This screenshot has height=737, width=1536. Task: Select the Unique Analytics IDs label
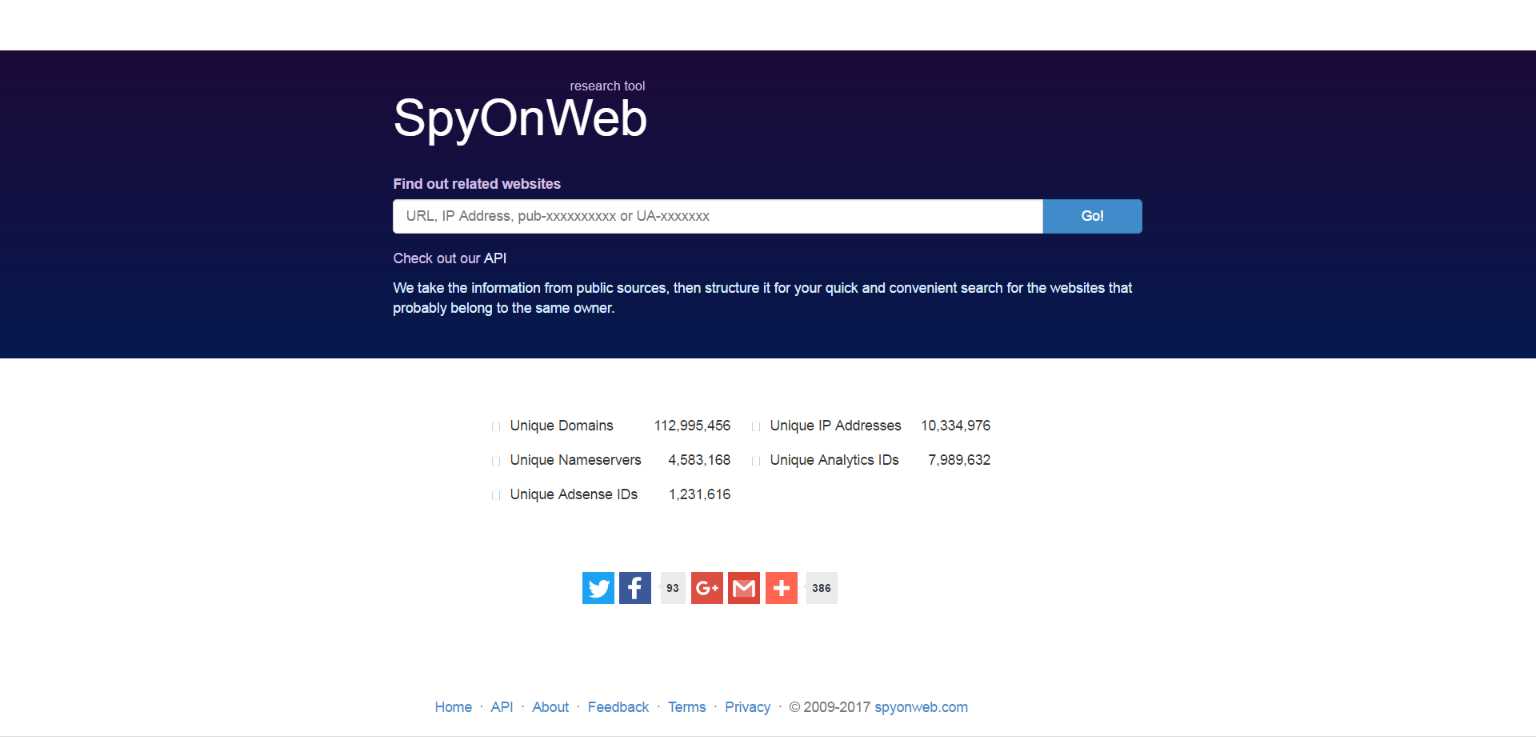click(x=835, y=460)
